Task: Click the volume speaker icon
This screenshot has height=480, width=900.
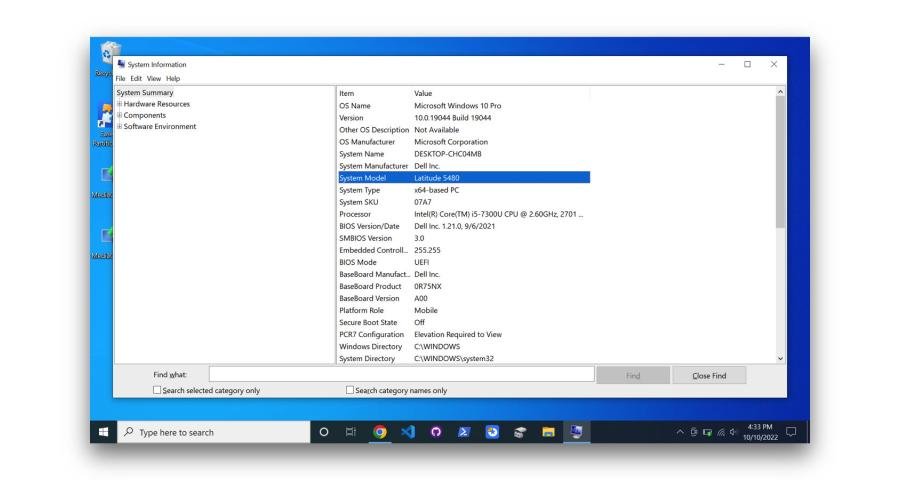Action: point(733,432)
